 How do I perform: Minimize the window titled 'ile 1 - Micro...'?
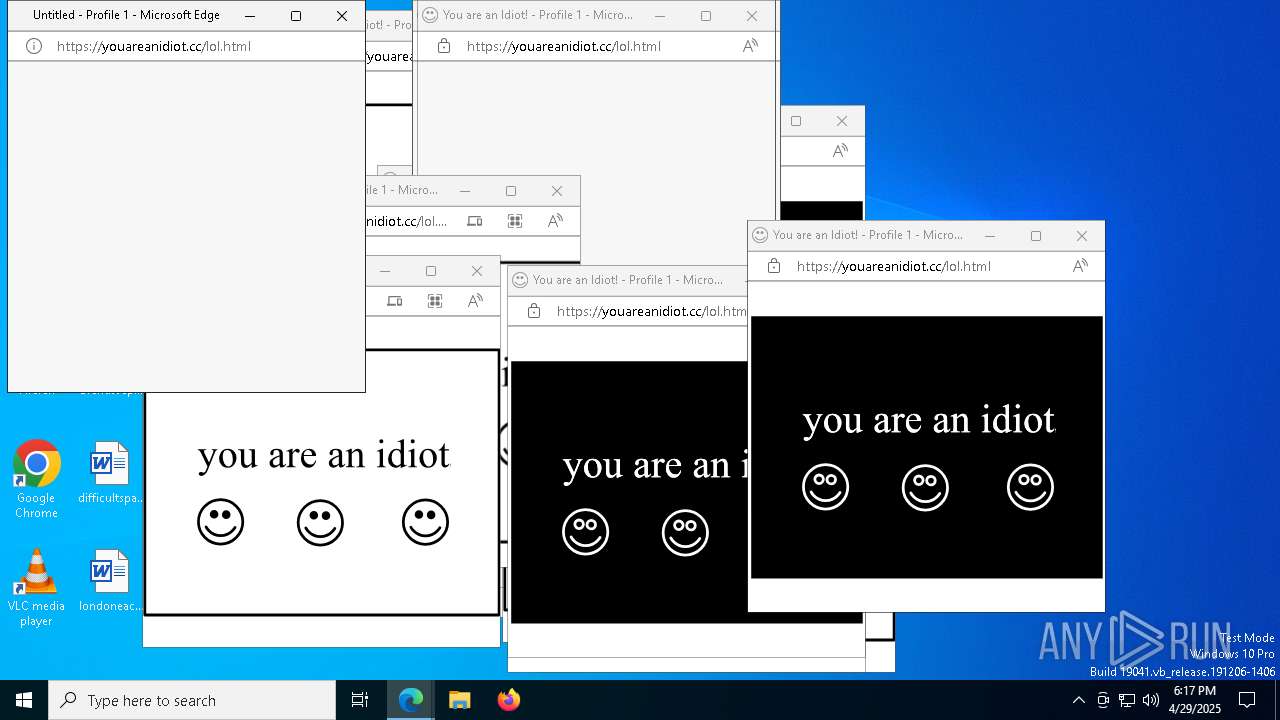pos(465,191)
